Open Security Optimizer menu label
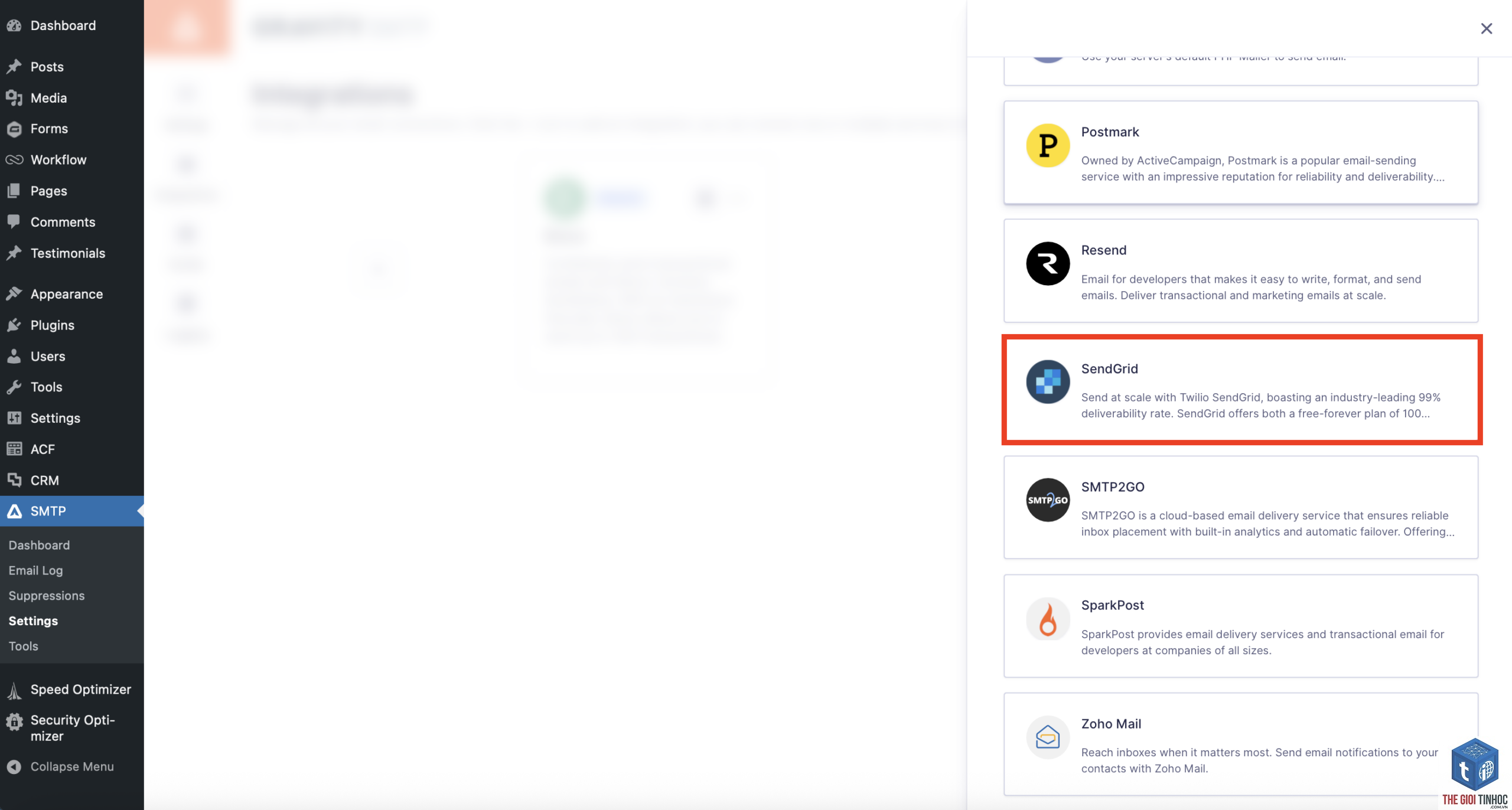Viewport: 1512px width, 810px height. coord(73,728)
